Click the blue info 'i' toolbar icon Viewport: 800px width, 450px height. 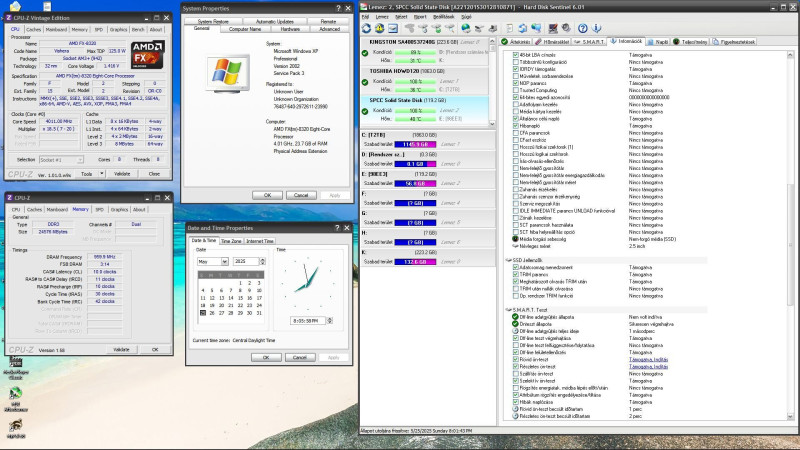click(x=596, y=28)
